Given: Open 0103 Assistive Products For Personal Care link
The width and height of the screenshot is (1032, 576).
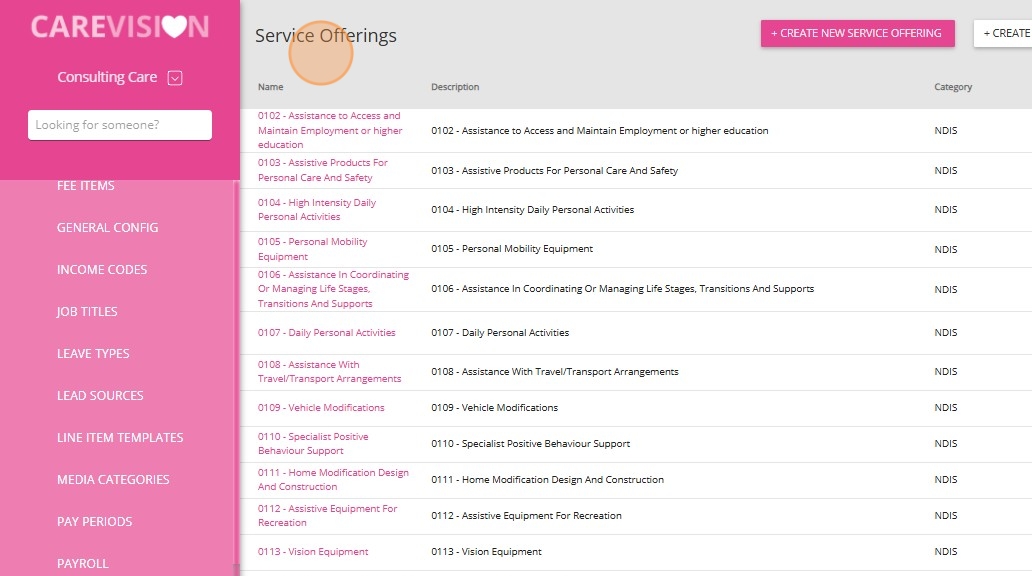Looking at the screenshot, I should click(x=322, y=170).
